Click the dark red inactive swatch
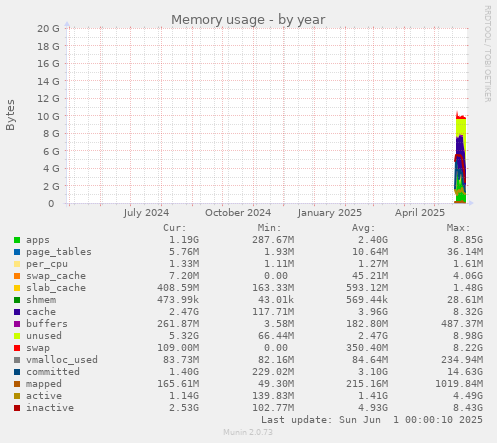497x443 pixels. click(17, 408)
